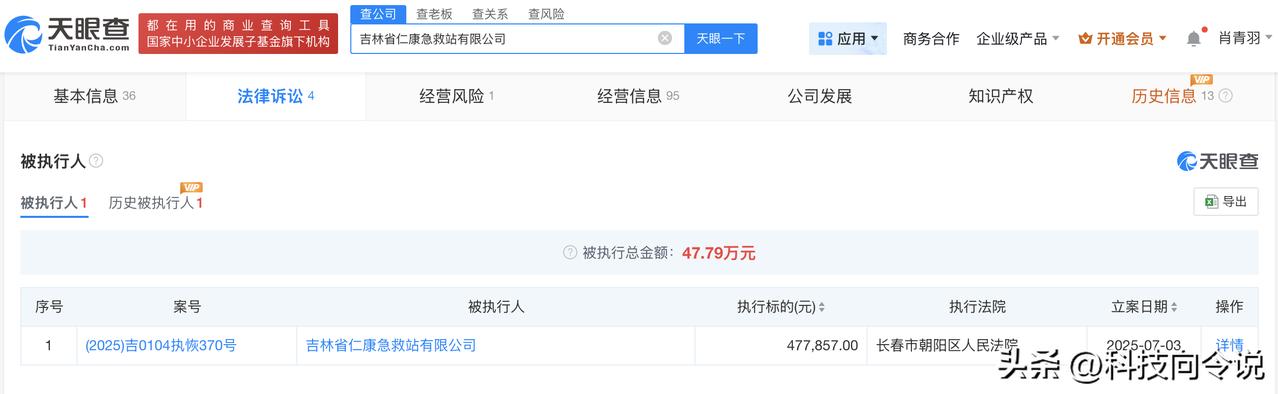Click the 开通会员 crown icon

click(x=1085, y=38)
